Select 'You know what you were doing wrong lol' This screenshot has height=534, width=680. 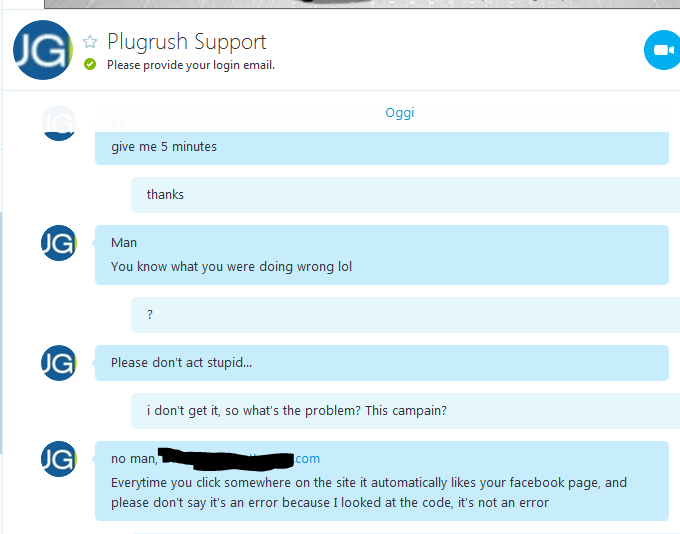tap(231, 266)
